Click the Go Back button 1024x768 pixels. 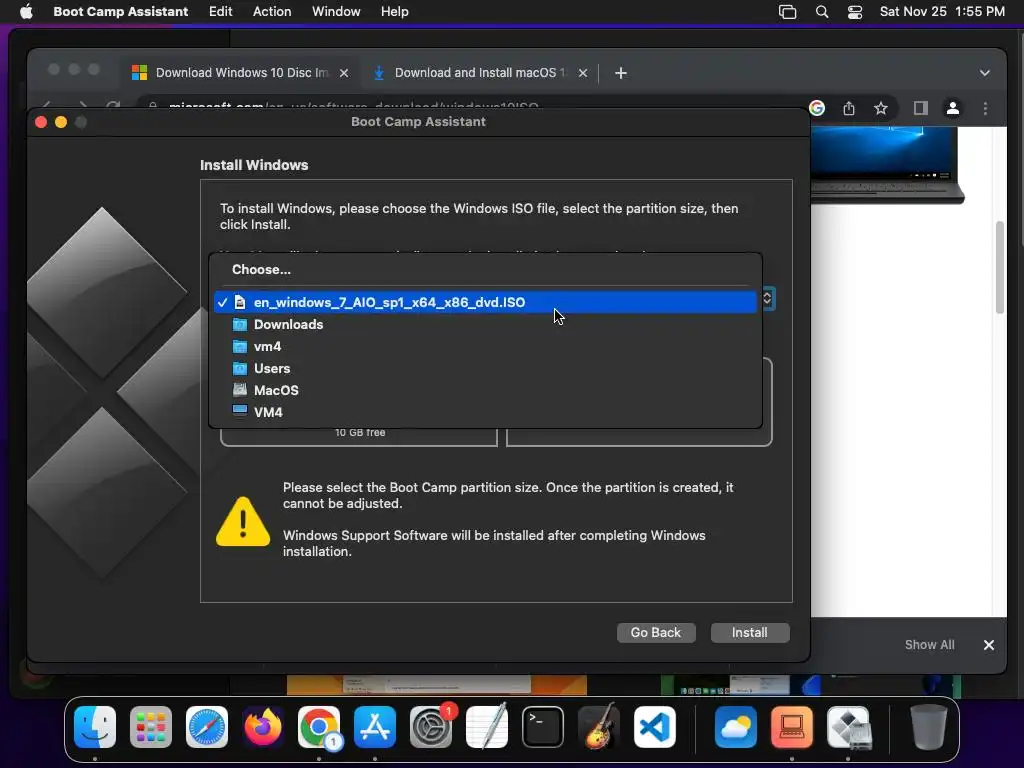click(656, 633)
